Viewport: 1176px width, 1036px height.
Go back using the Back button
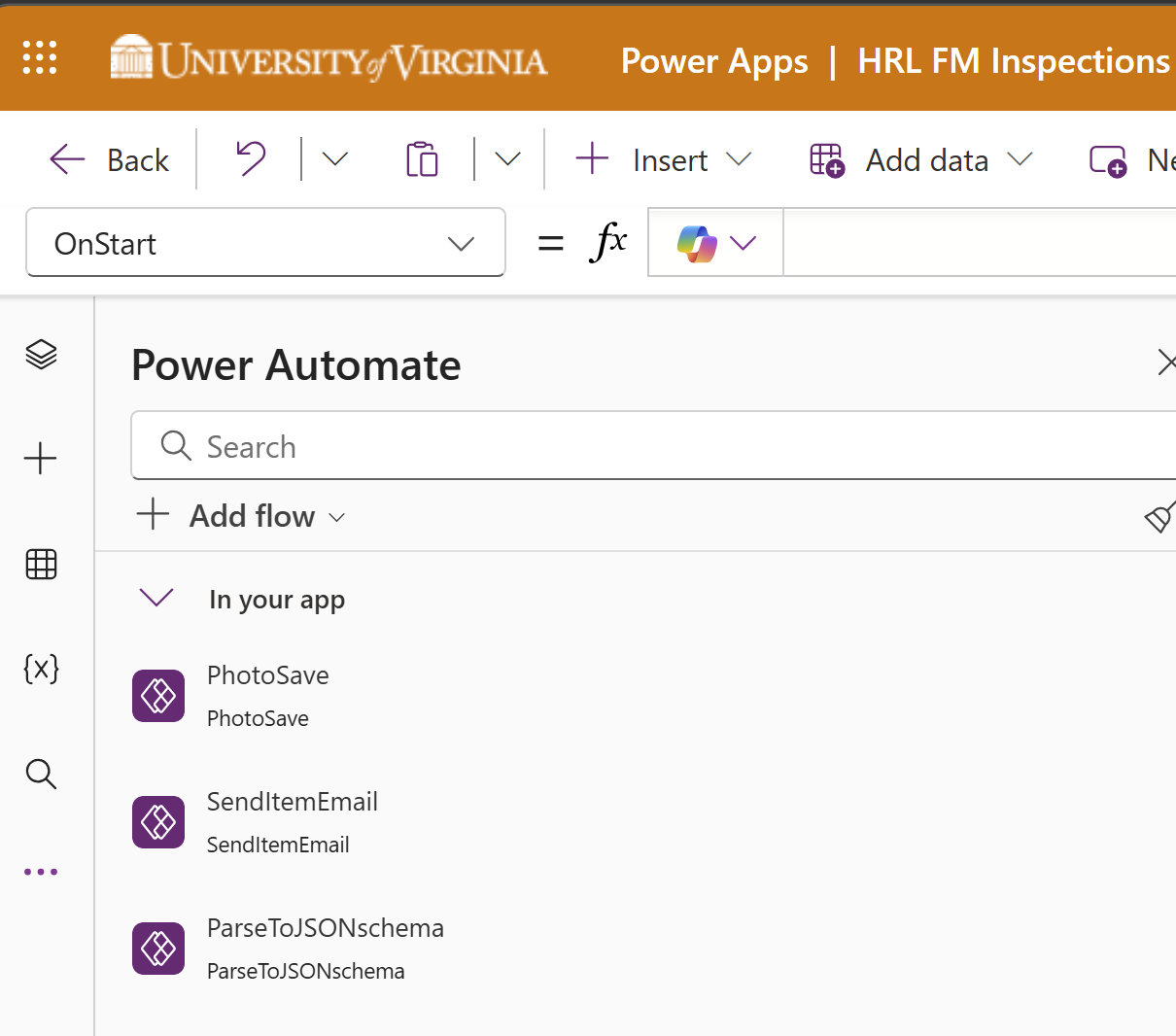coord(110,159)
